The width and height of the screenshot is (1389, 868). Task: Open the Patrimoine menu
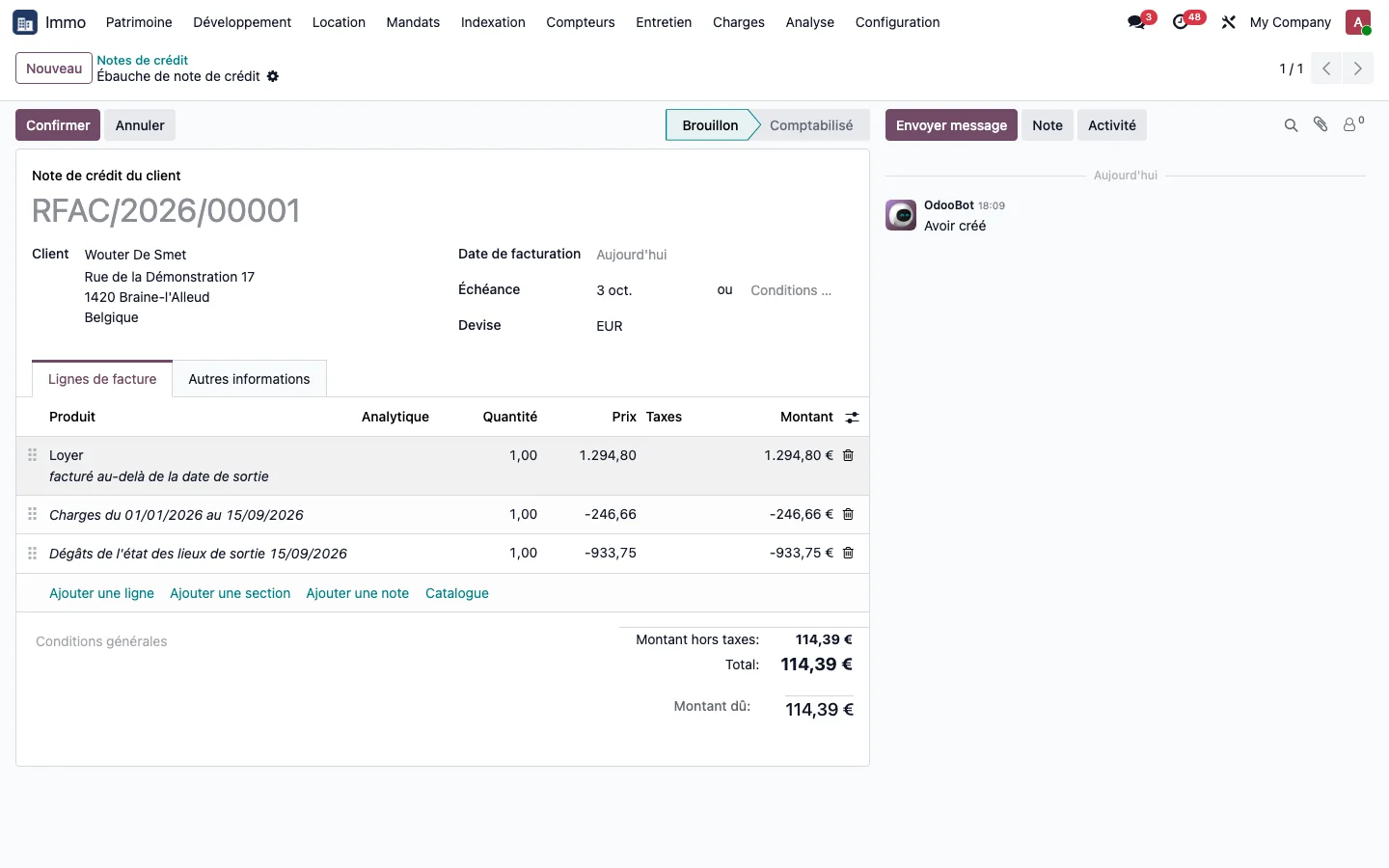(139, 22)
